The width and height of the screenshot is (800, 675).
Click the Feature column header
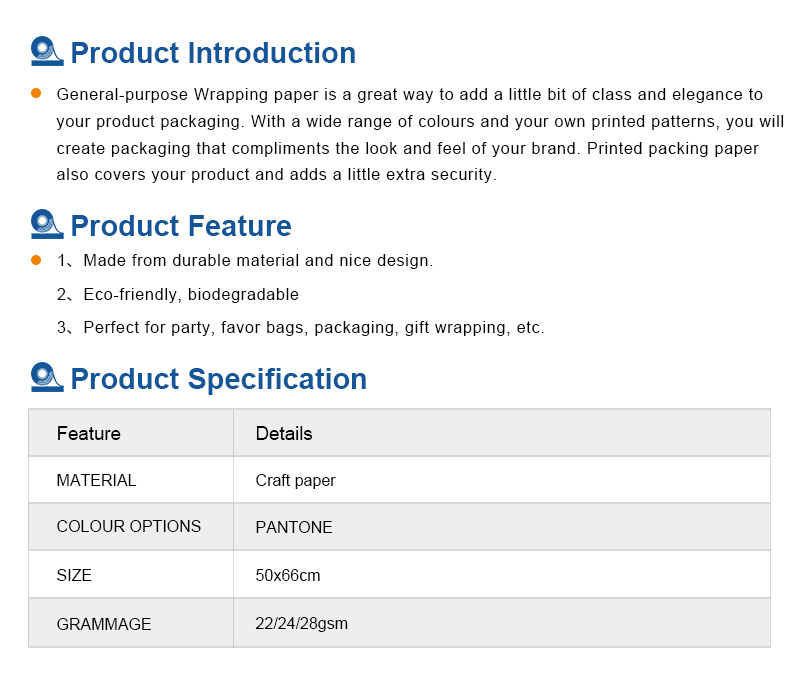click(89, 434)
